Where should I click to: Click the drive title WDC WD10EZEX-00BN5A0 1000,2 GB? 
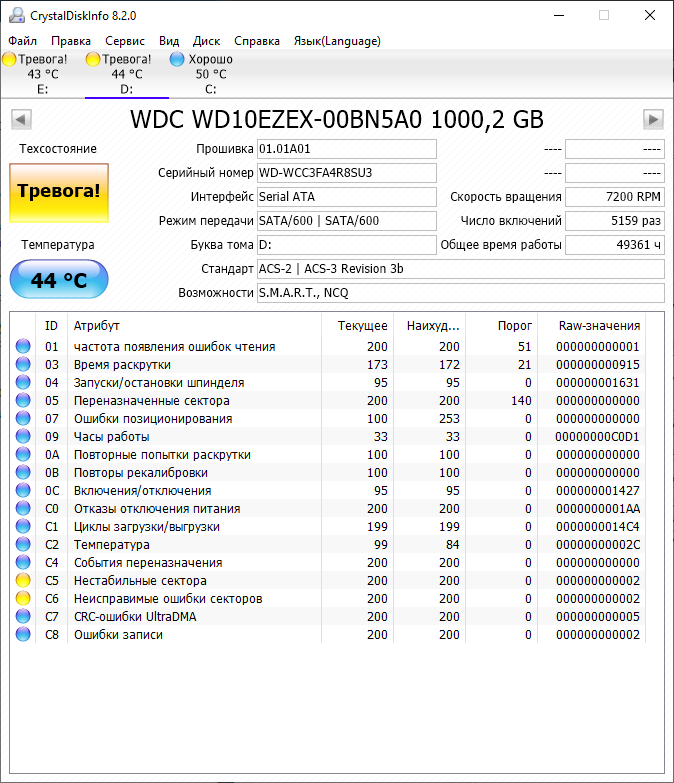pyautogui.click(x=337, y=119)
